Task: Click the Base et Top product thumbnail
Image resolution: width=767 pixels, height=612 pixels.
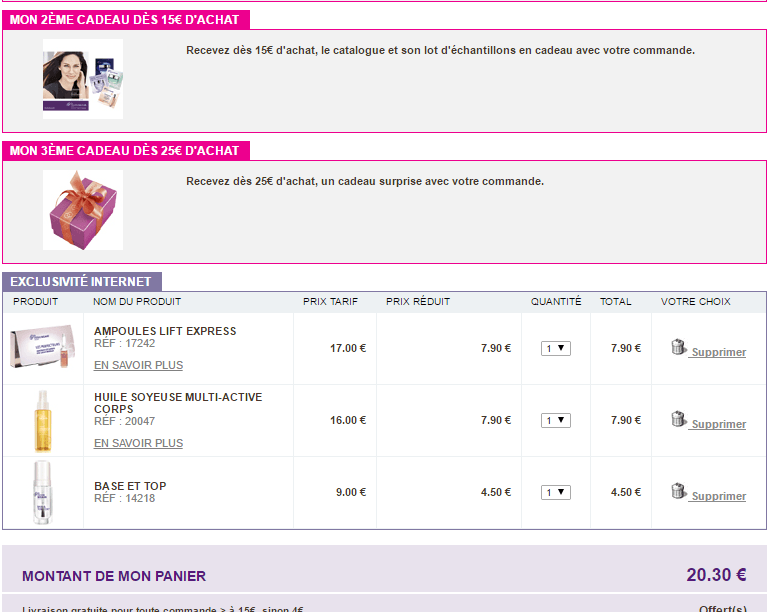Action: coord(42,488)
